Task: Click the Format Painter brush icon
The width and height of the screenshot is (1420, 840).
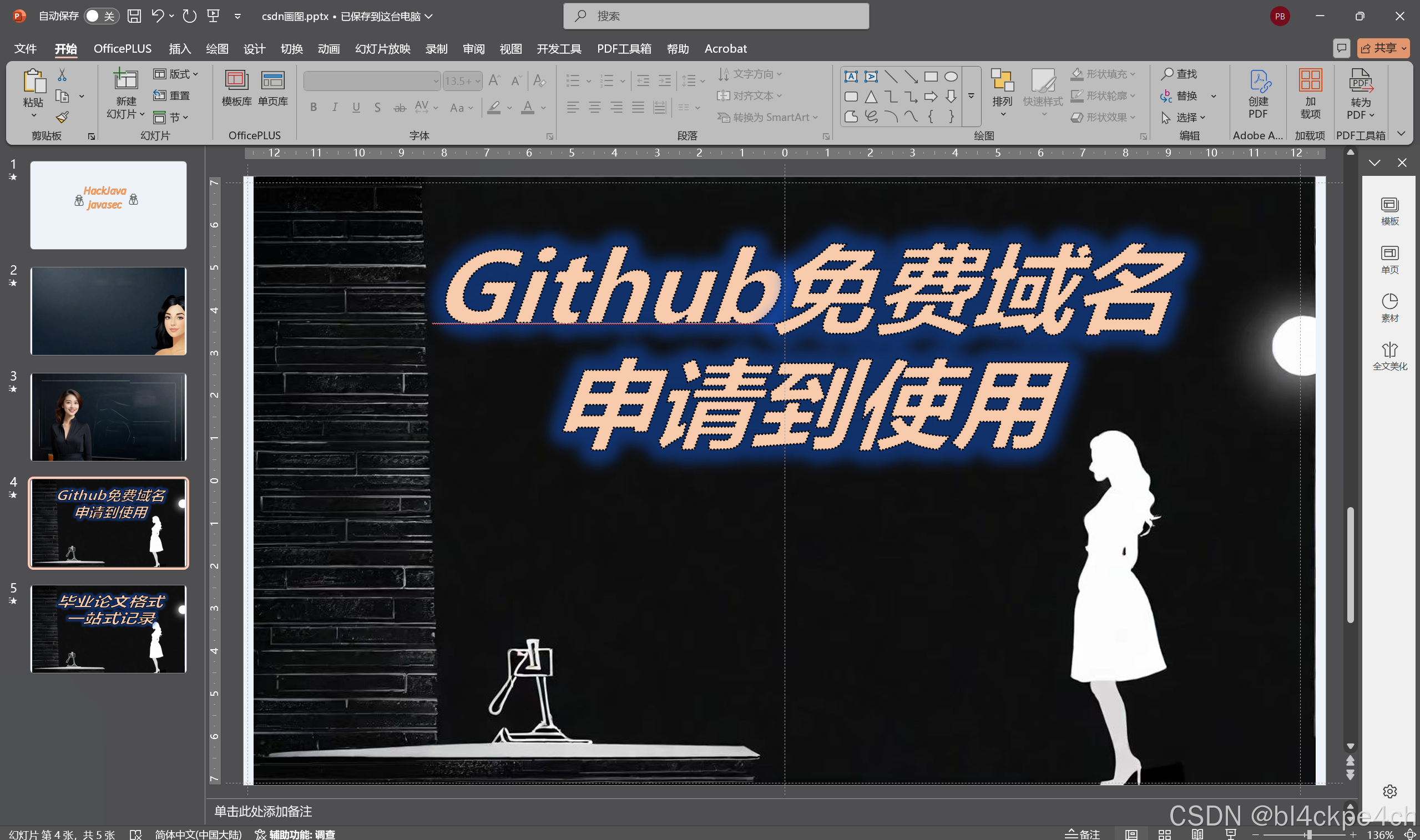Action: pyautogui.click(x=62, y=117)
